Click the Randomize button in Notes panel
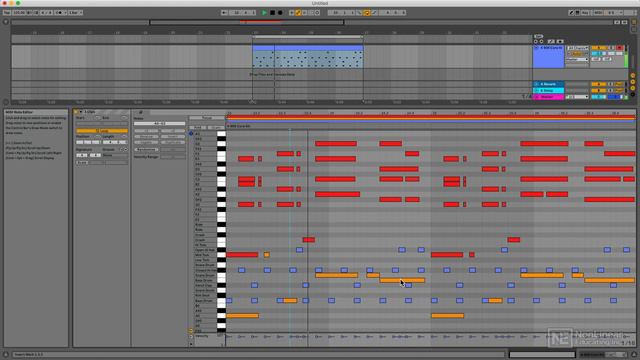The height and width of the screenshot is (360, 640). point(146,150)
